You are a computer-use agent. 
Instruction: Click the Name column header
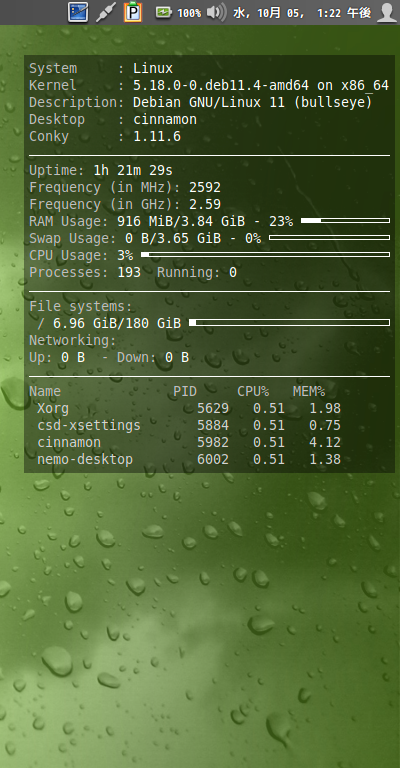[x=45, y=391]
